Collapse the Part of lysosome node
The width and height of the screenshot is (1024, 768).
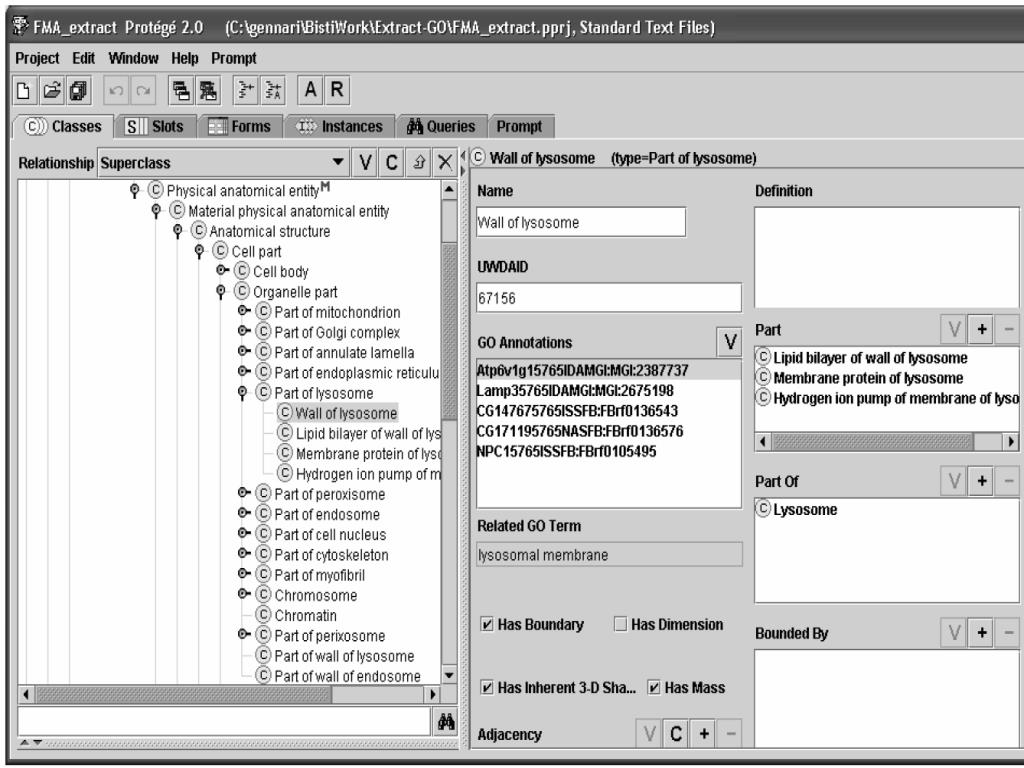(243, 392)
